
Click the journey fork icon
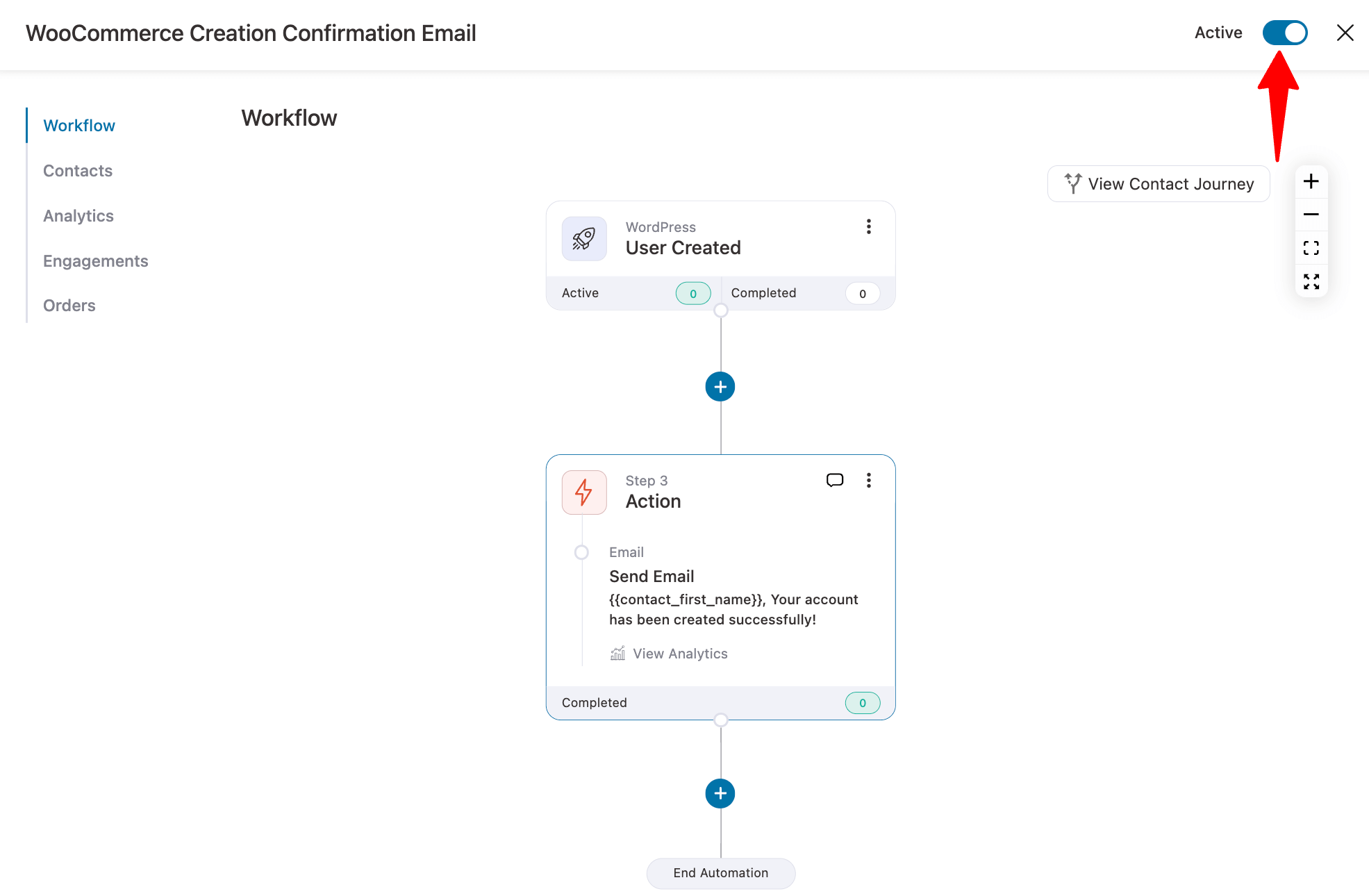pos(1073,183)
